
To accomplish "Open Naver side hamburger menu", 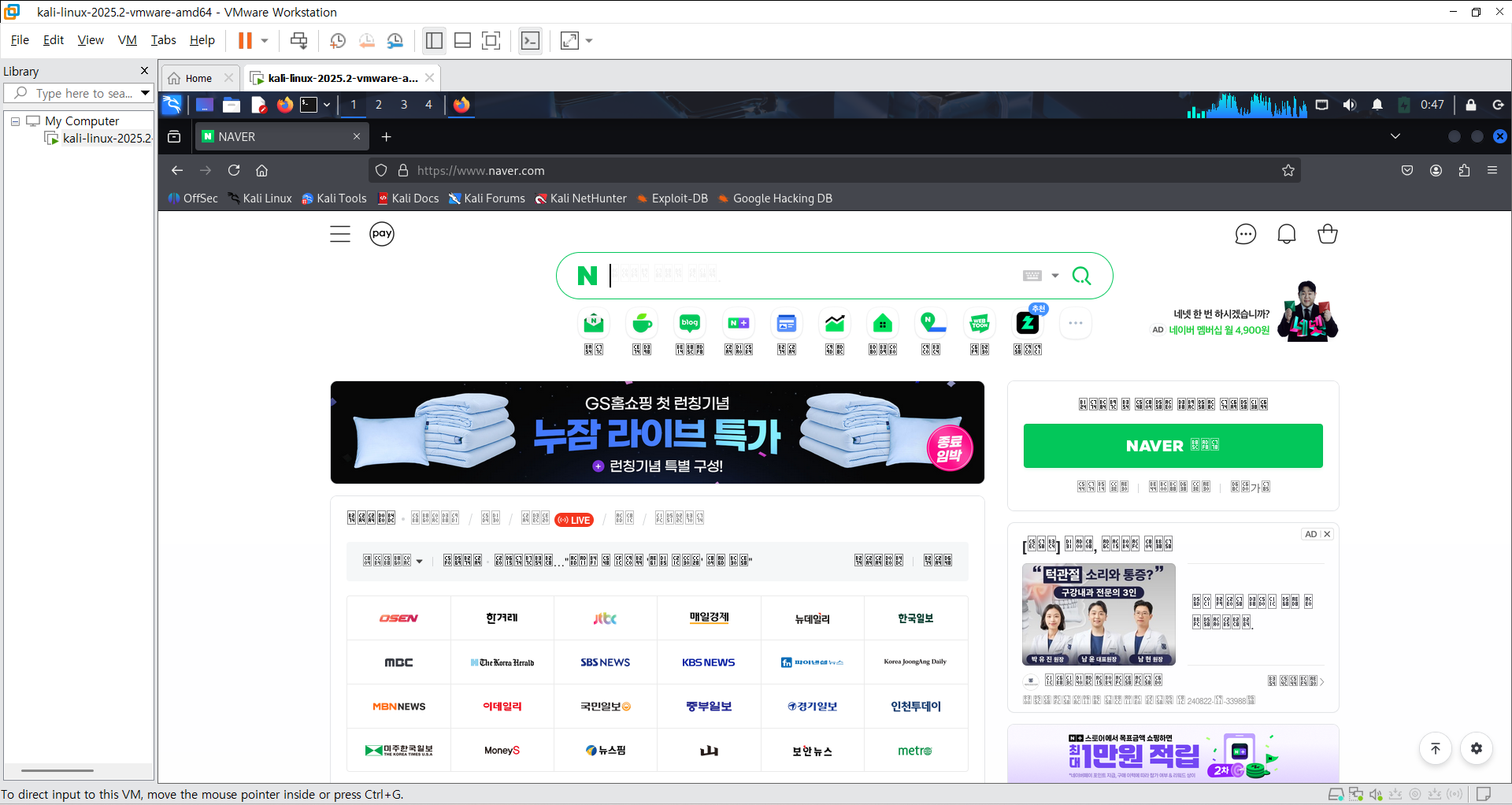I will click(x=340, y=234).
